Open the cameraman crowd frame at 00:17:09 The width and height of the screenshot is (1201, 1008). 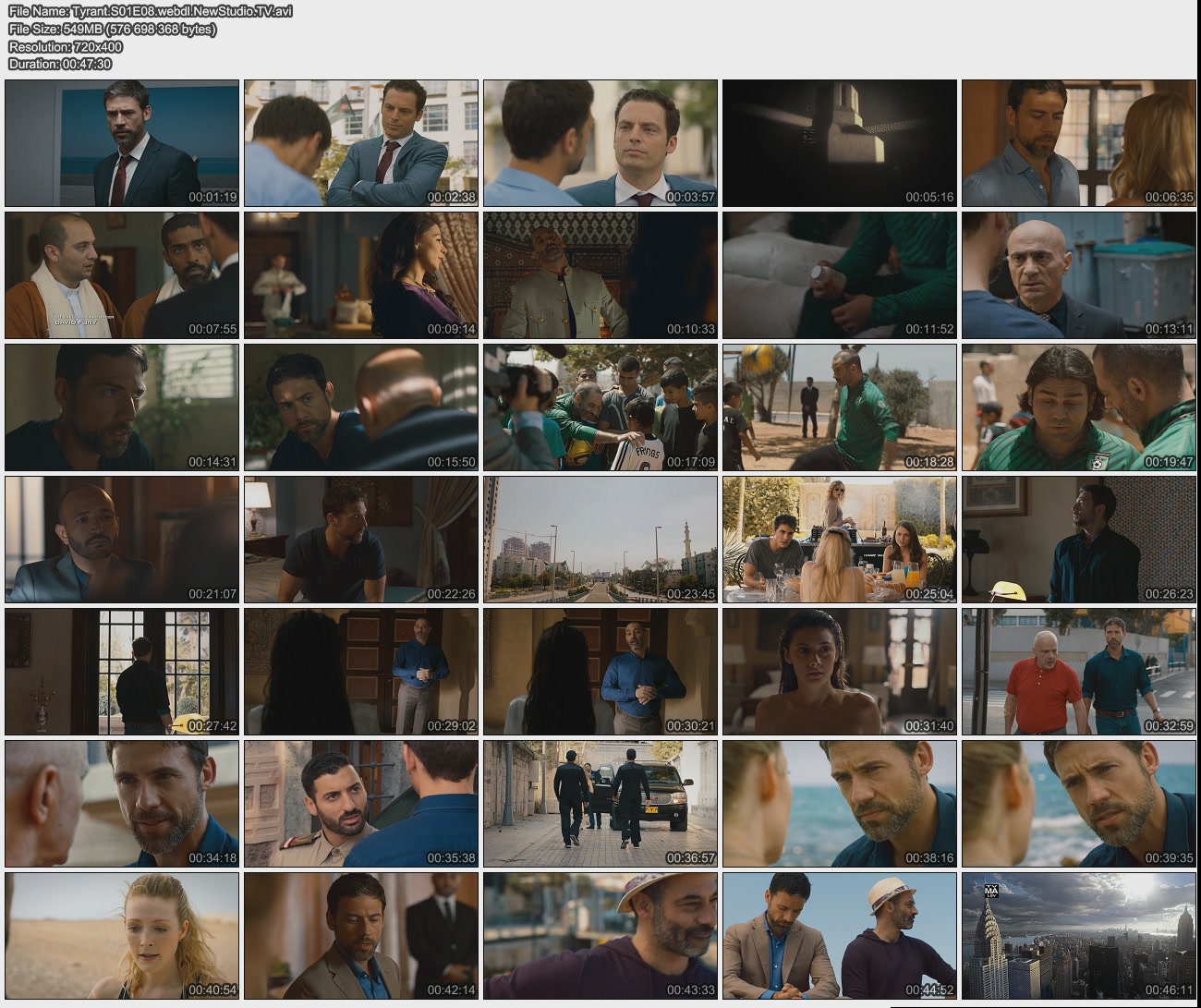tap(600, 407)
